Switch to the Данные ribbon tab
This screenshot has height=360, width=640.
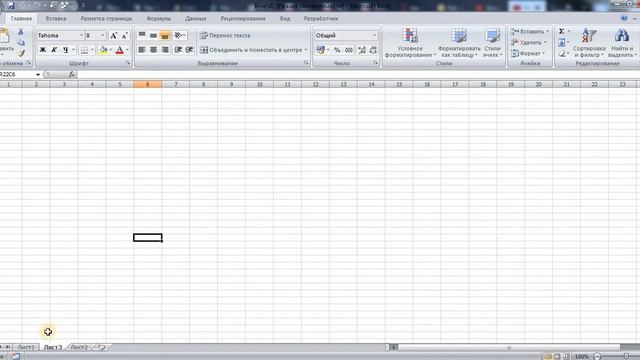(x=196, y=19)
